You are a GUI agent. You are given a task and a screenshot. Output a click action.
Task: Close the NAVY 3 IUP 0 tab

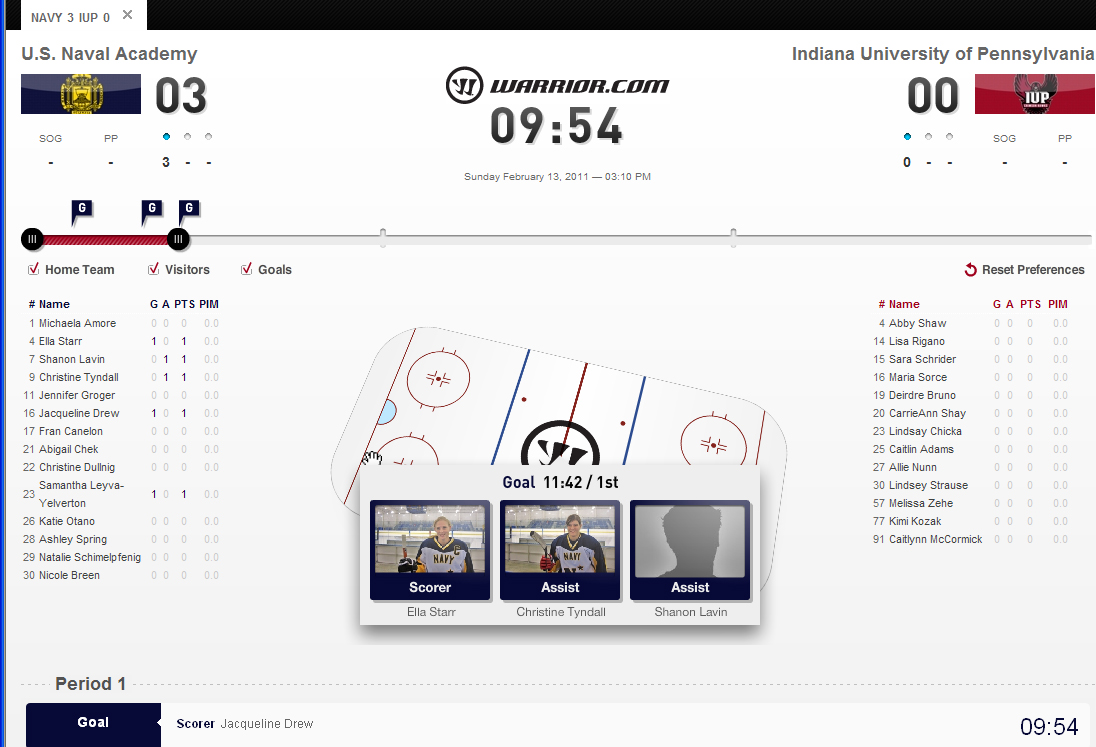(127, 15)
